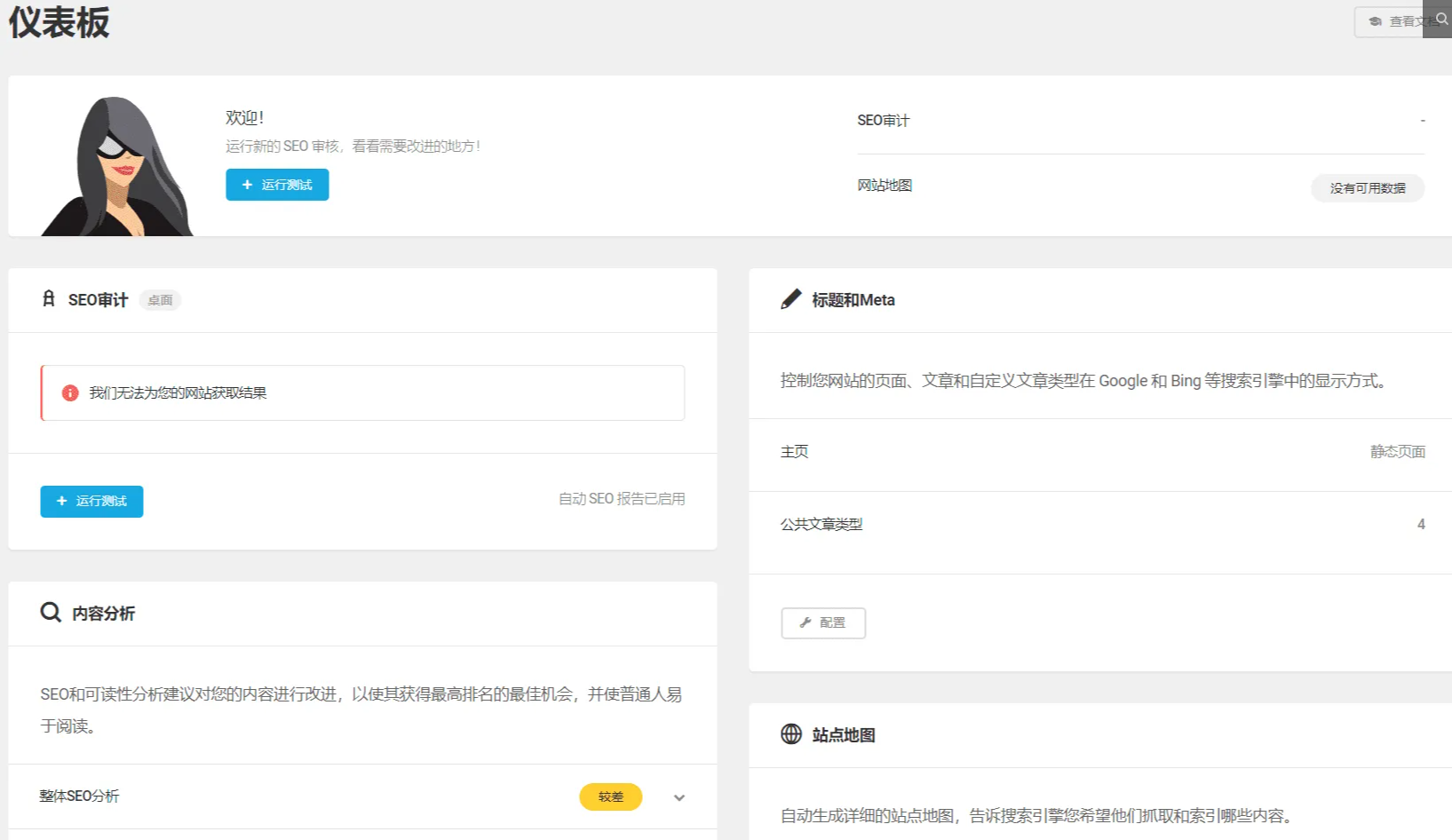
Task: Click the yellow 较差 rating badge
Action: 611,796
